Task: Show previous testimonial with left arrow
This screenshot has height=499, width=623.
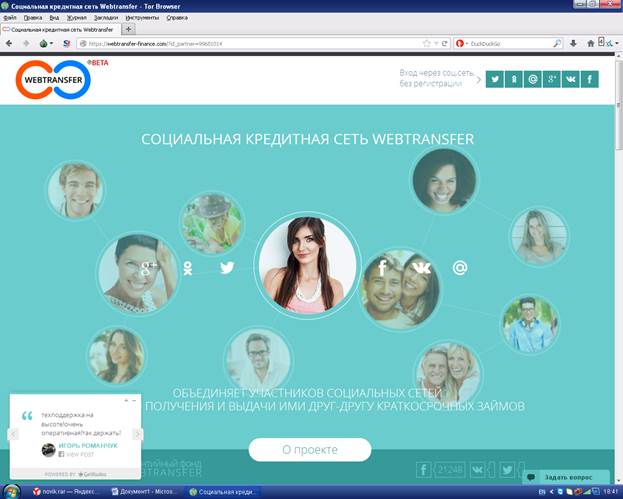Action: [x=13, y=434]
